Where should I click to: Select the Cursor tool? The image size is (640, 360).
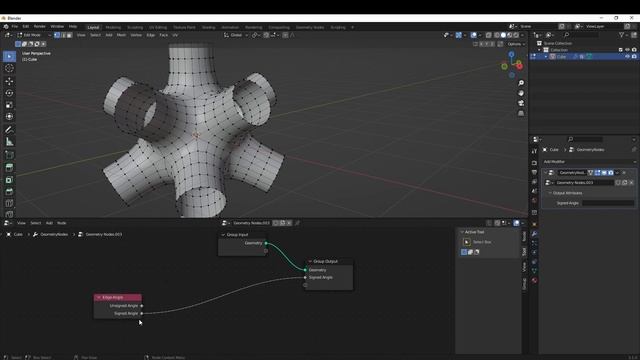pyautogui.click(x=9, y=69)
